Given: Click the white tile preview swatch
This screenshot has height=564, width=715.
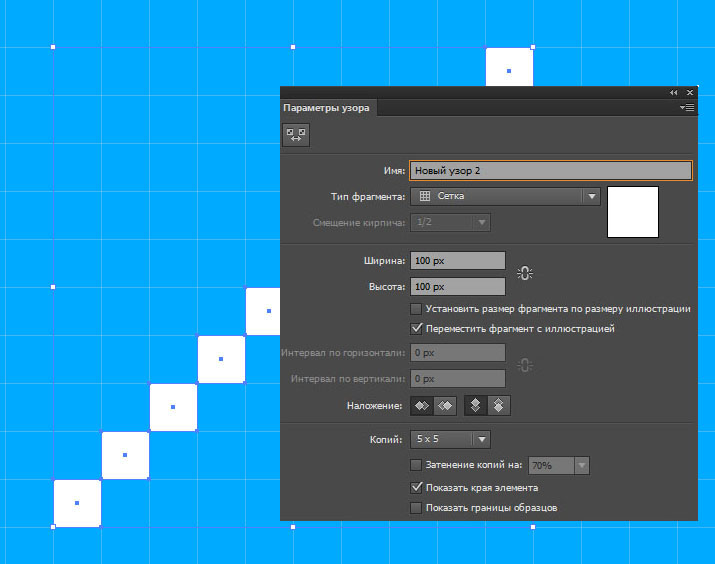Looking at the screenshot, I should coord(632,211).
